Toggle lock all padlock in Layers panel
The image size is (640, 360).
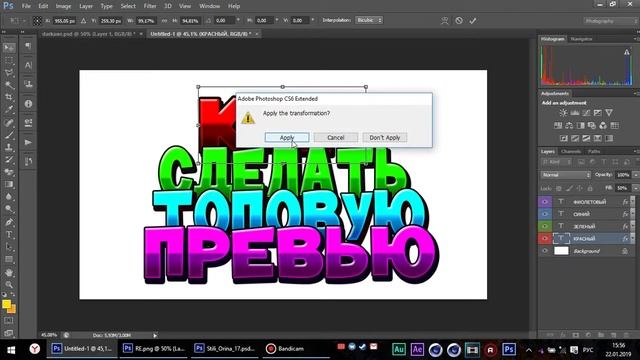tap(590, 188)
